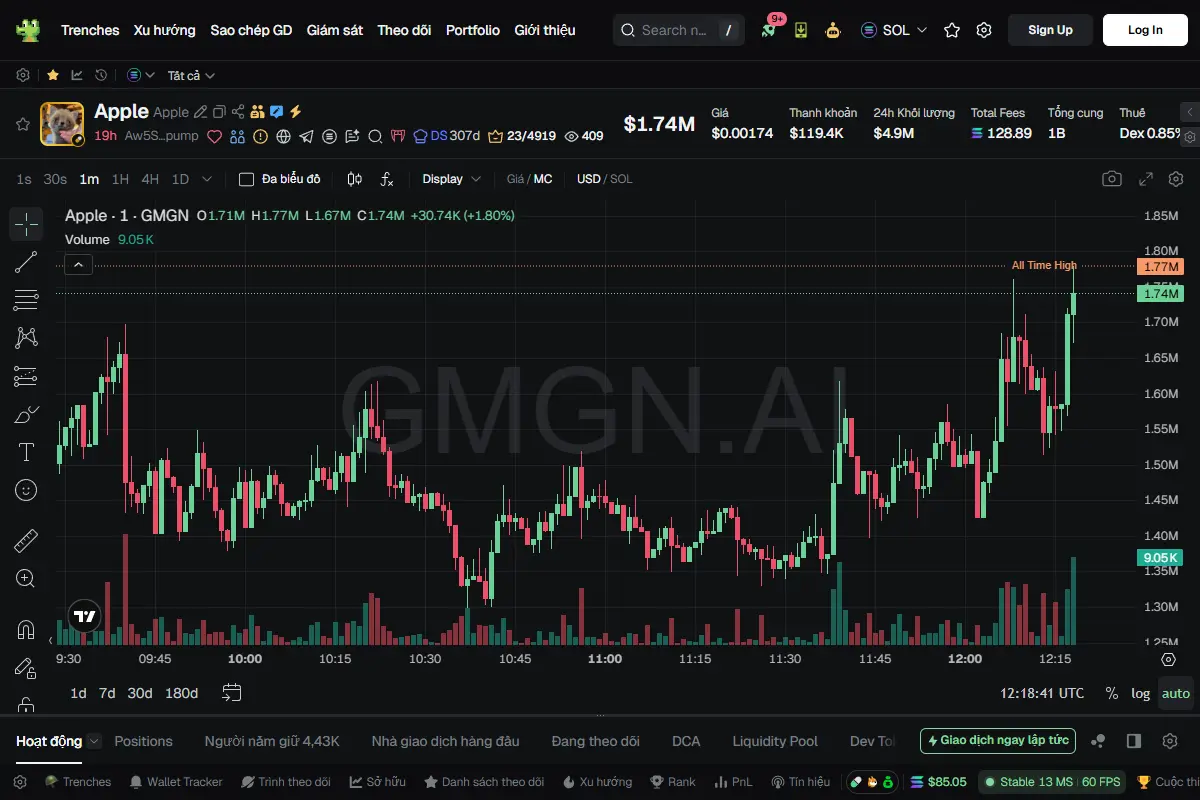Select the 30d date range
The image size is (1200, 800).
pyautogui.click(x=140, y=693)
